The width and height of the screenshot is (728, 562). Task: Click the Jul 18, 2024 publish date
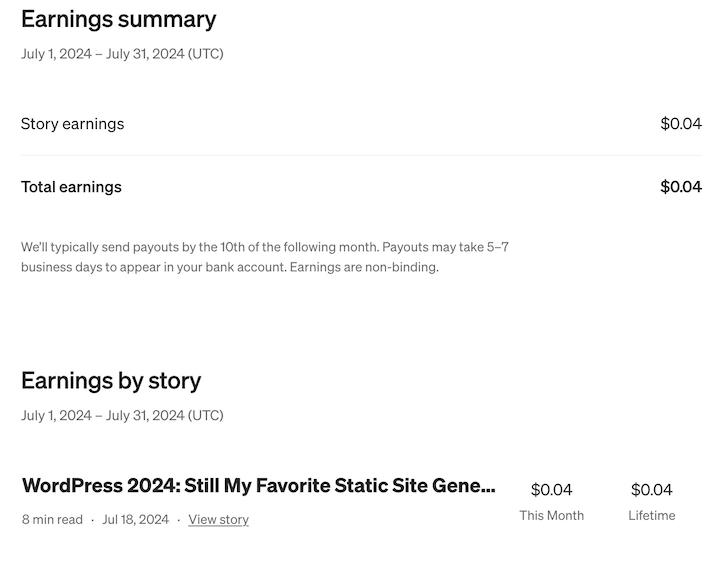click(x=135, y=519)
